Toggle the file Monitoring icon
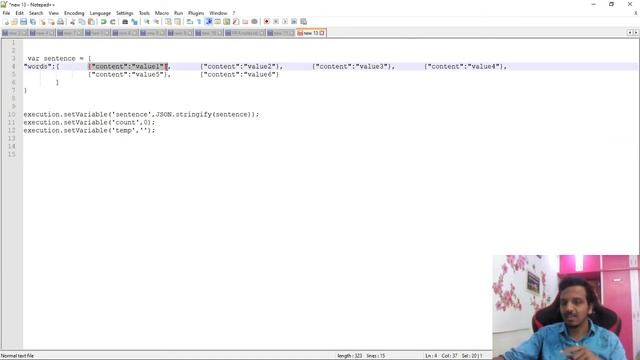 pyautogui.click(x=254, y=22)
